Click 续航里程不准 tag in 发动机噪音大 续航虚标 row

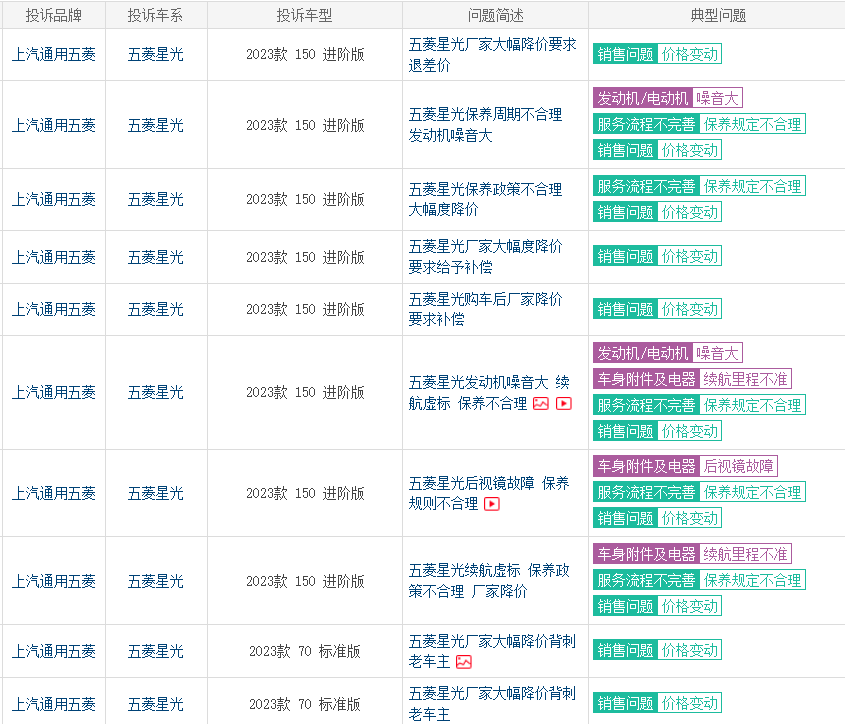pyautogui.click(x=746, y=380)
